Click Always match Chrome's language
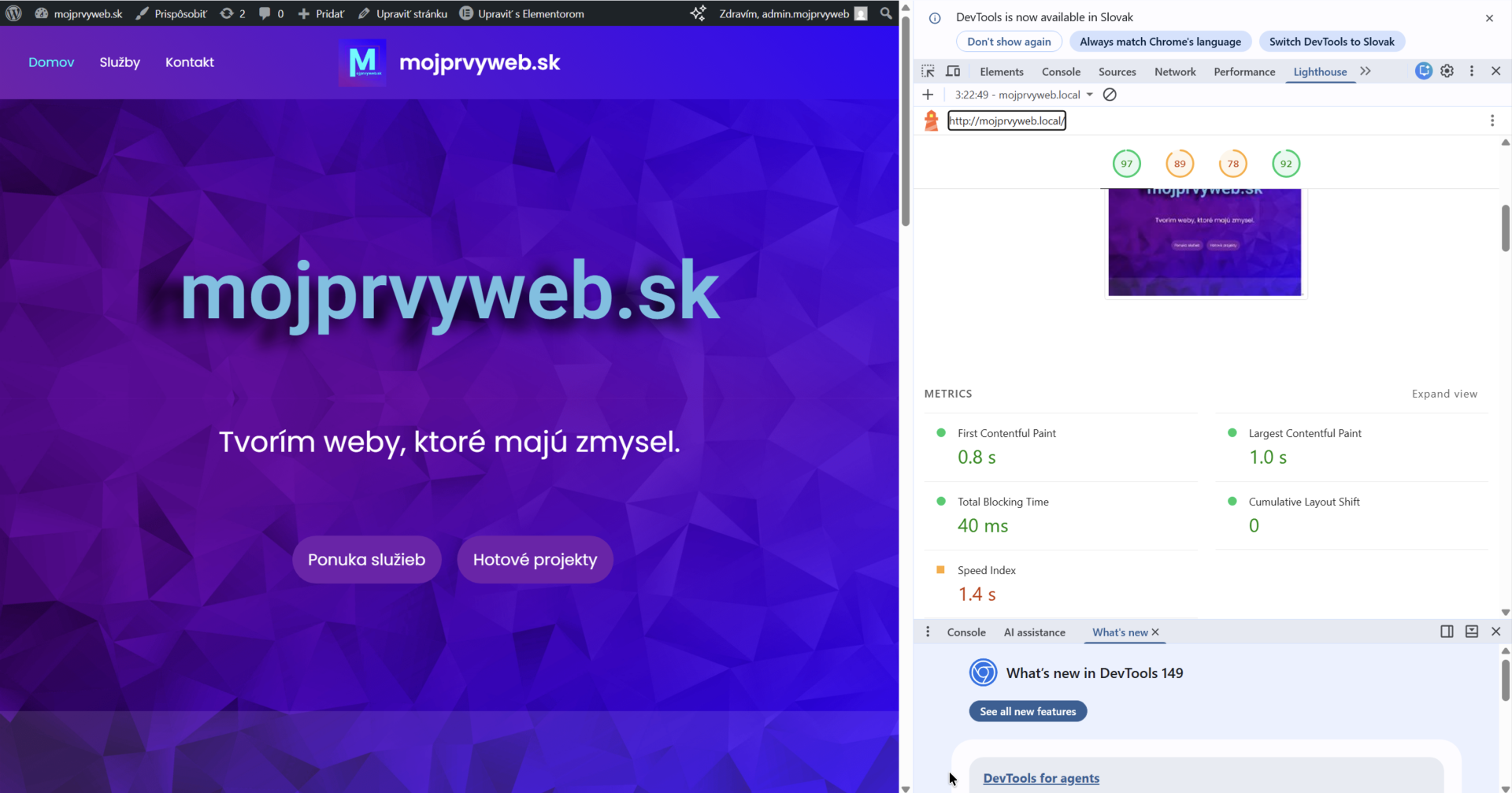Screen dimensions: 1512x793 tap(1160, 42)
